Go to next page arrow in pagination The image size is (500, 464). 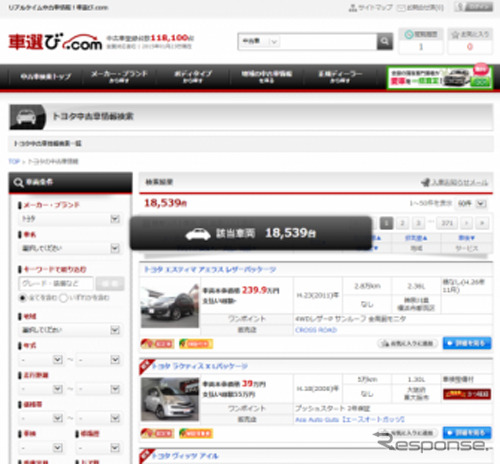(x=466, y=223)
